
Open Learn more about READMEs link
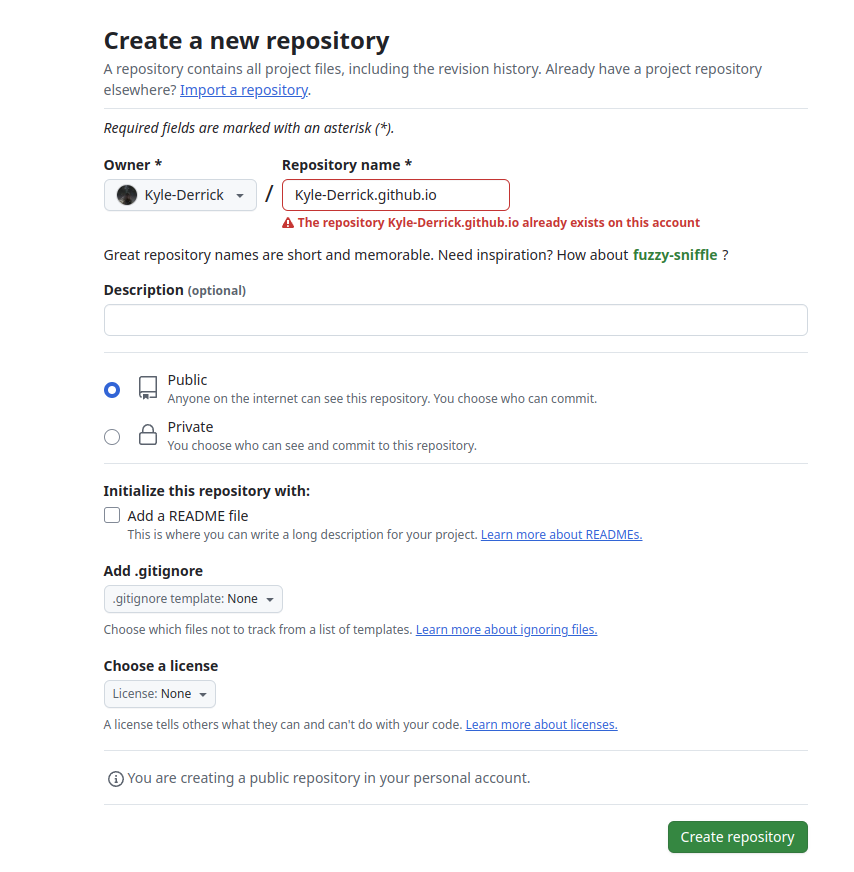point(561,535)
